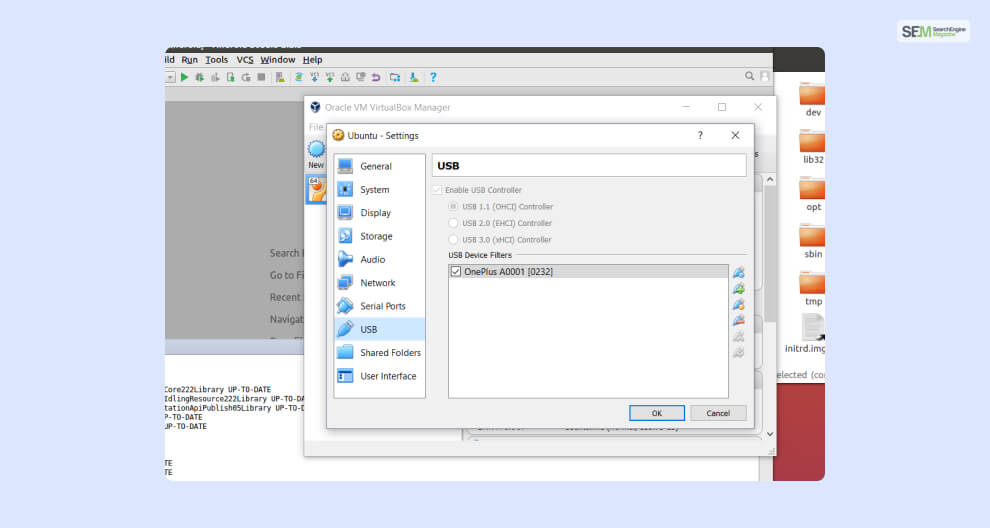Open the Run menu
The width and height of the screenshot is (990, 528).
click(189, 60)
